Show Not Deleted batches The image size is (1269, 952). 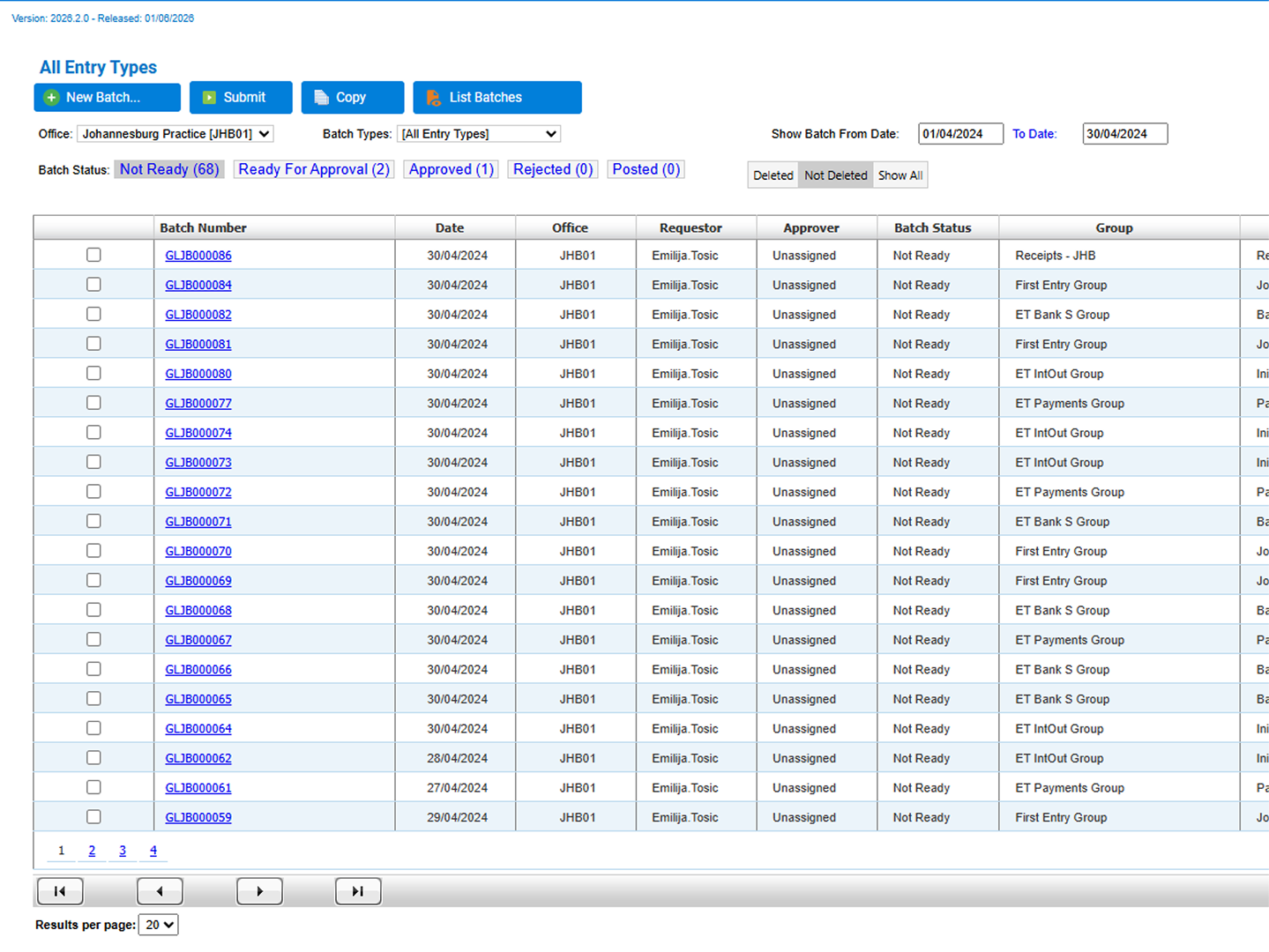(x=836, y=175)
